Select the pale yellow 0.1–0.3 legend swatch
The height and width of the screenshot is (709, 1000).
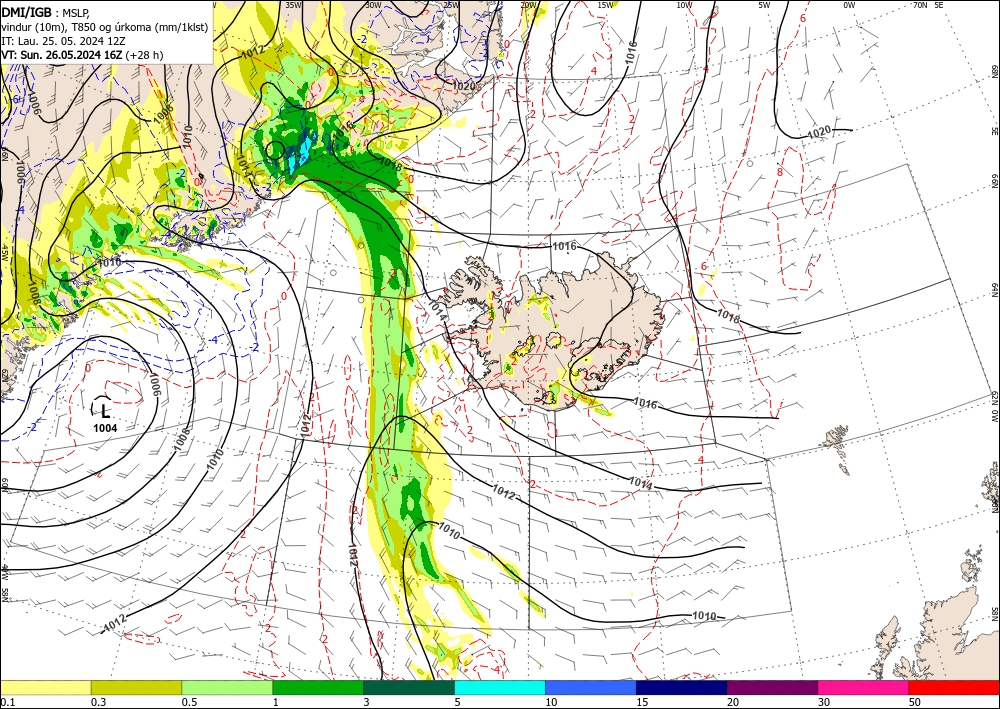click(x=45, y=687)
